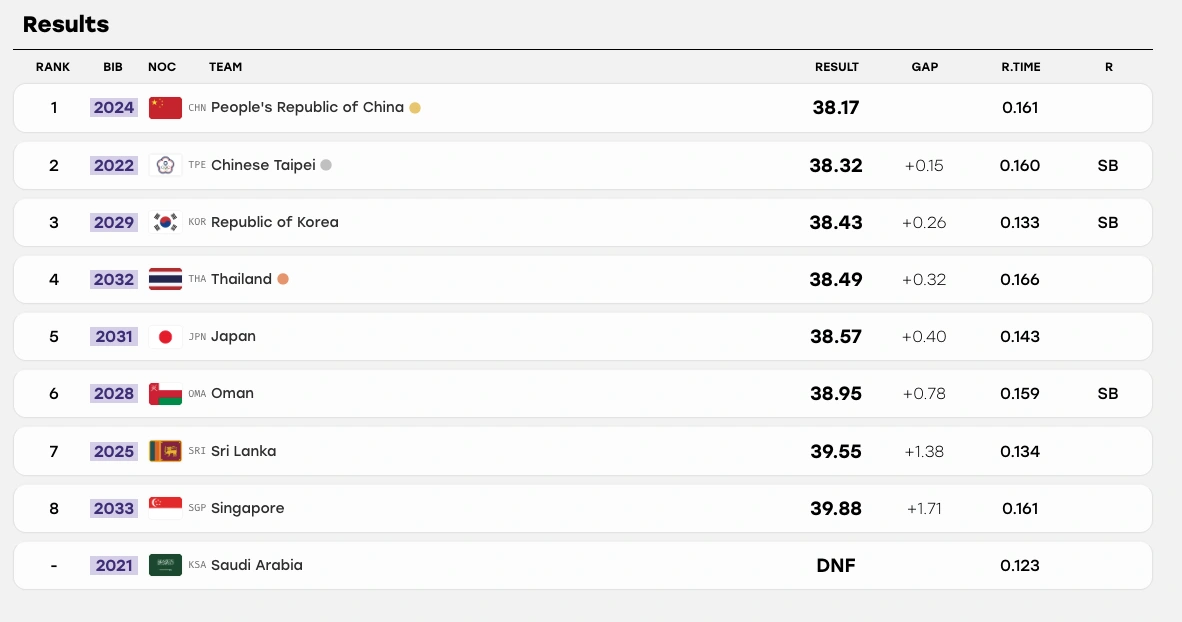The width and height of the screenshot is (1182, 622).
Task: Select the Singapore team name
Action: coord(248,508)
